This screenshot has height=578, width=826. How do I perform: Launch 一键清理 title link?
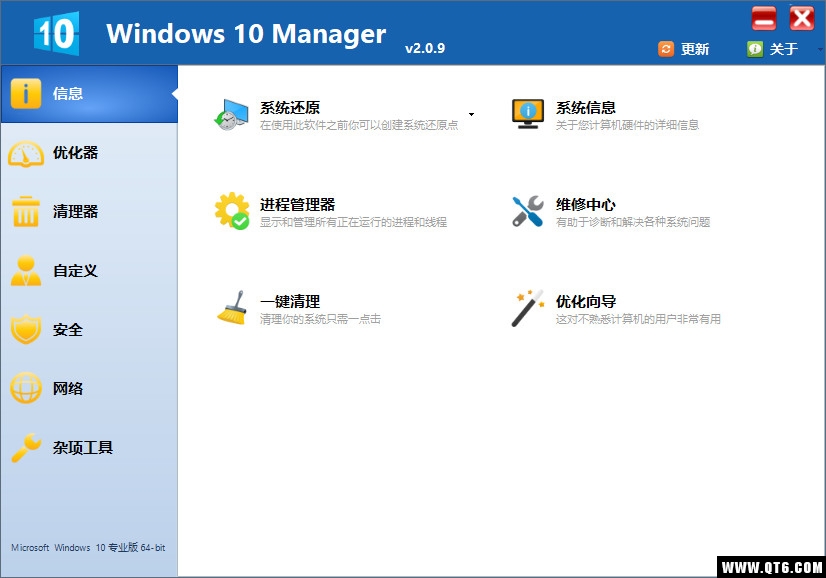click(x=290, y=301)
